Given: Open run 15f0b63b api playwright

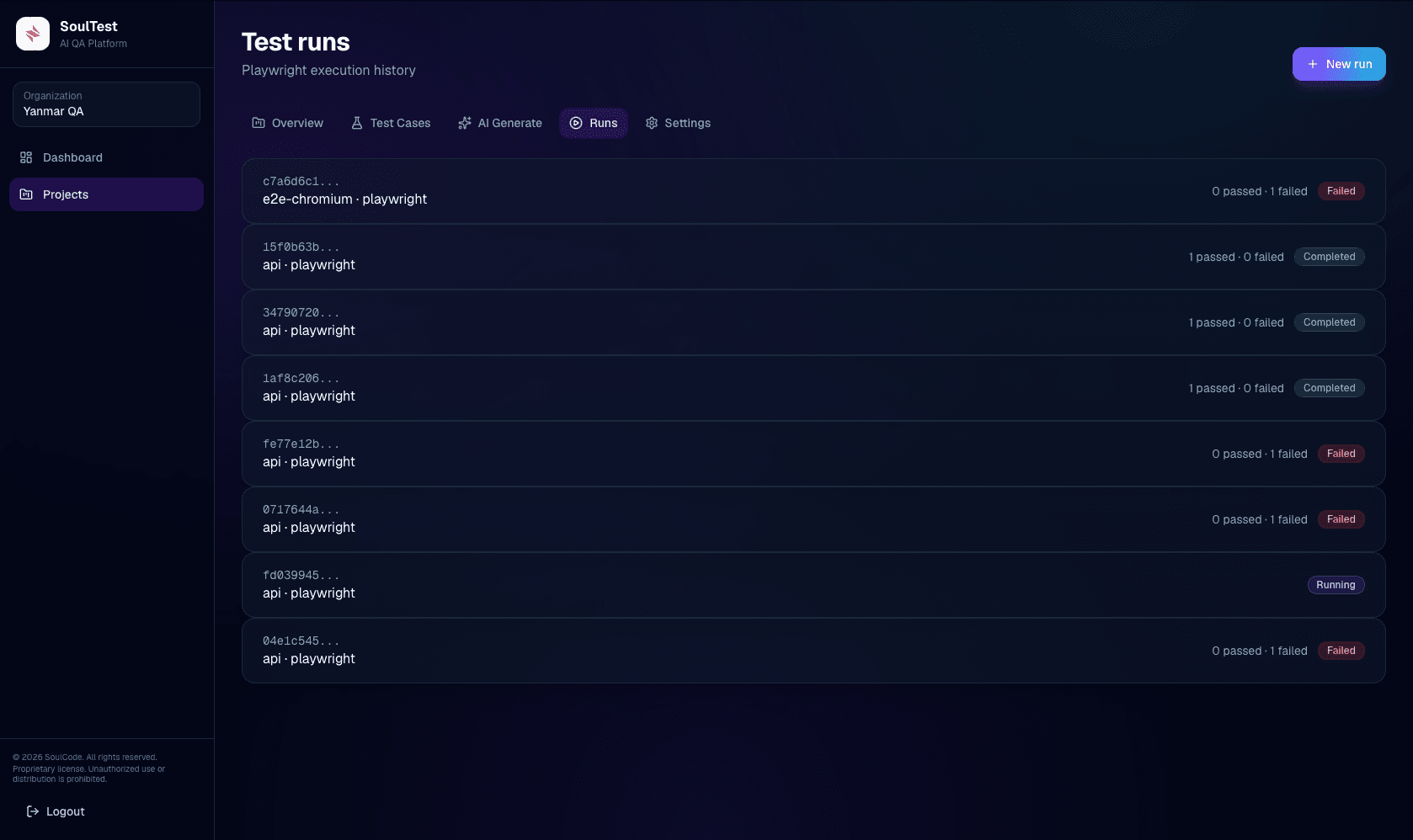Looking at the screenshot, I should point(813,257).
